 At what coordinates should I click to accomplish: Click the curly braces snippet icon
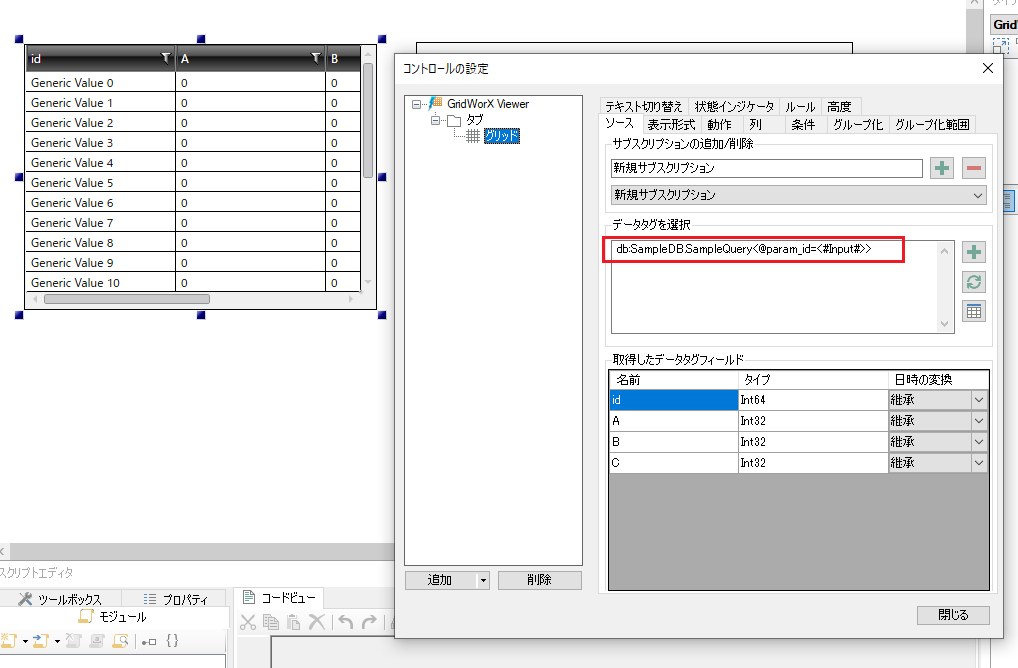tap(172, 640)
